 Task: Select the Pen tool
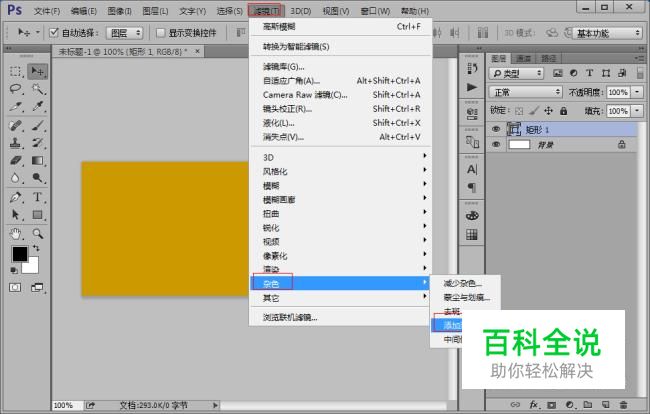[x=15, y=197]
